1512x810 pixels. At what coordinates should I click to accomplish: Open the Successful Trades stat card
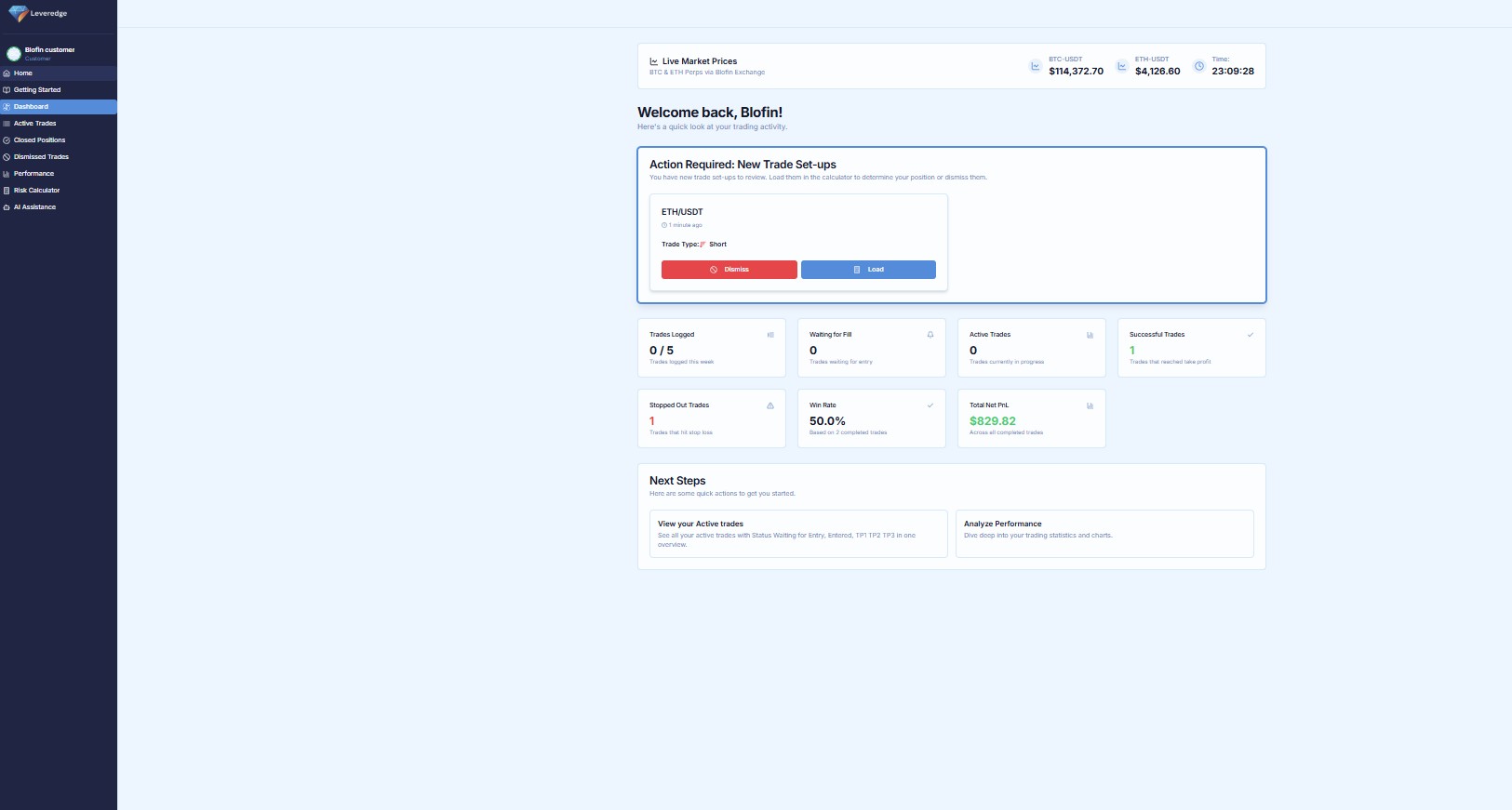1192,348
